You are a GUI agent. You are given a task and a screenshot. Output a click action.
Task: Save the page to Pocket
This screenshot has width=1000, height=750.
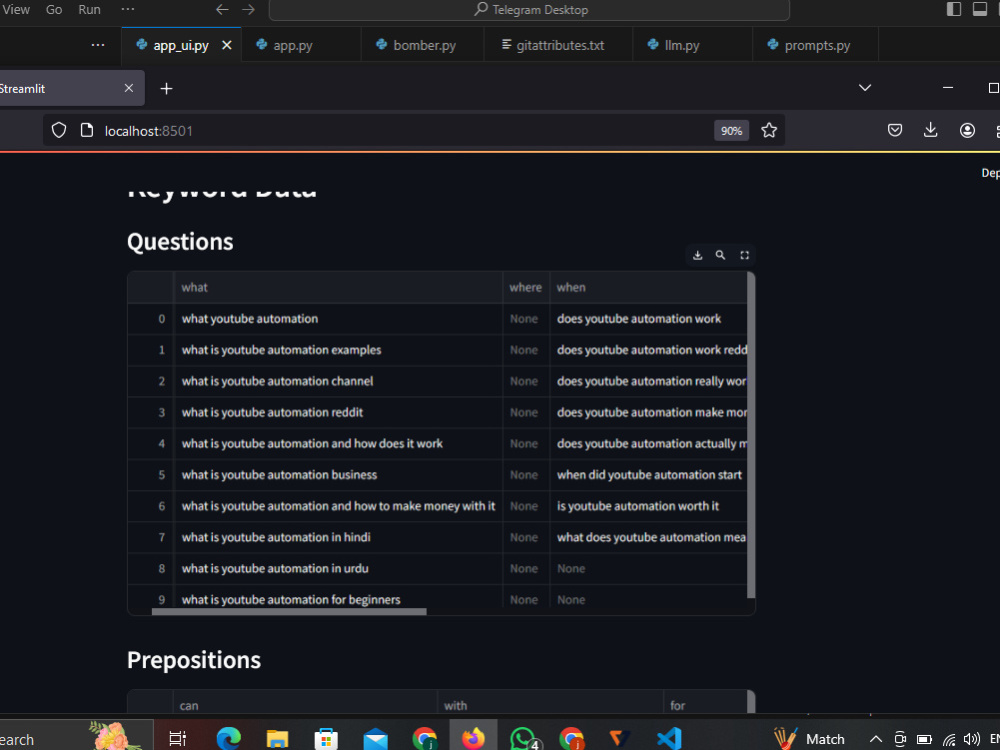pyautogui.click(x=895, y=131)
